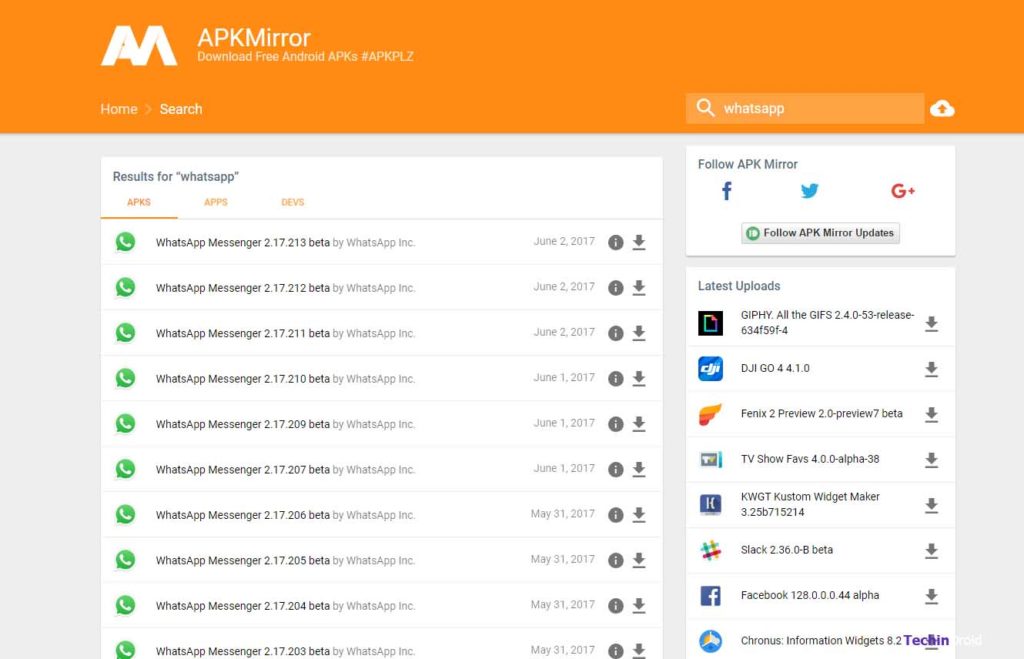1024x659 pixels.
Task: Click the Slack app thumbnail
Action: click(x=711, y=551)
